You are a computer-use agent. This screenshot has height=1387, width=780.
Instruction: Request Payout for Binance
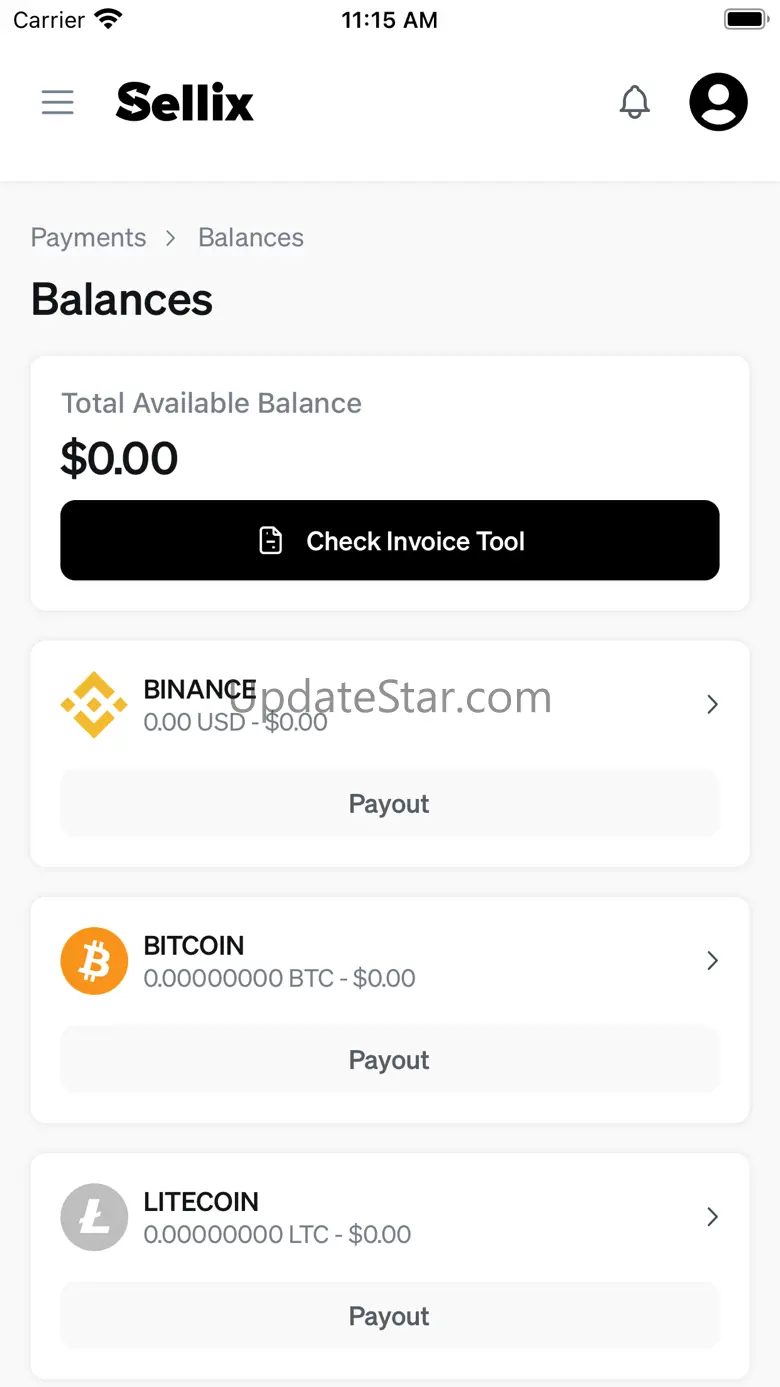coord(389,804)
